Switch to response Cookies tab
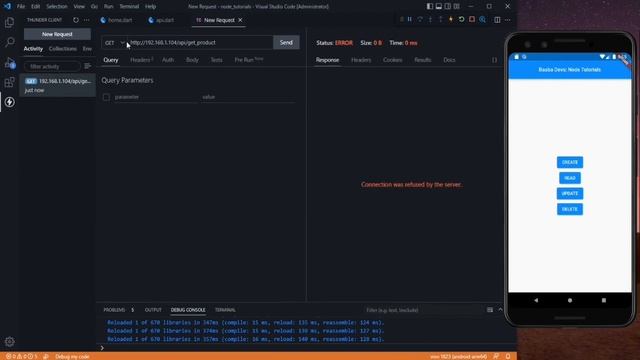The width and height of the screenshot is (640, 360). pyautogui.click(x=393, y=60)
